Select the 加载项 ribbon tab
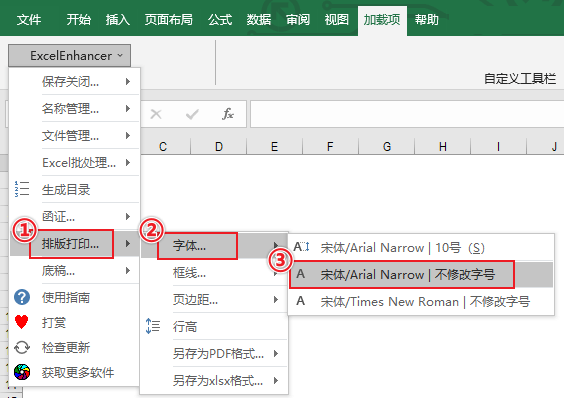 [382, 20]
